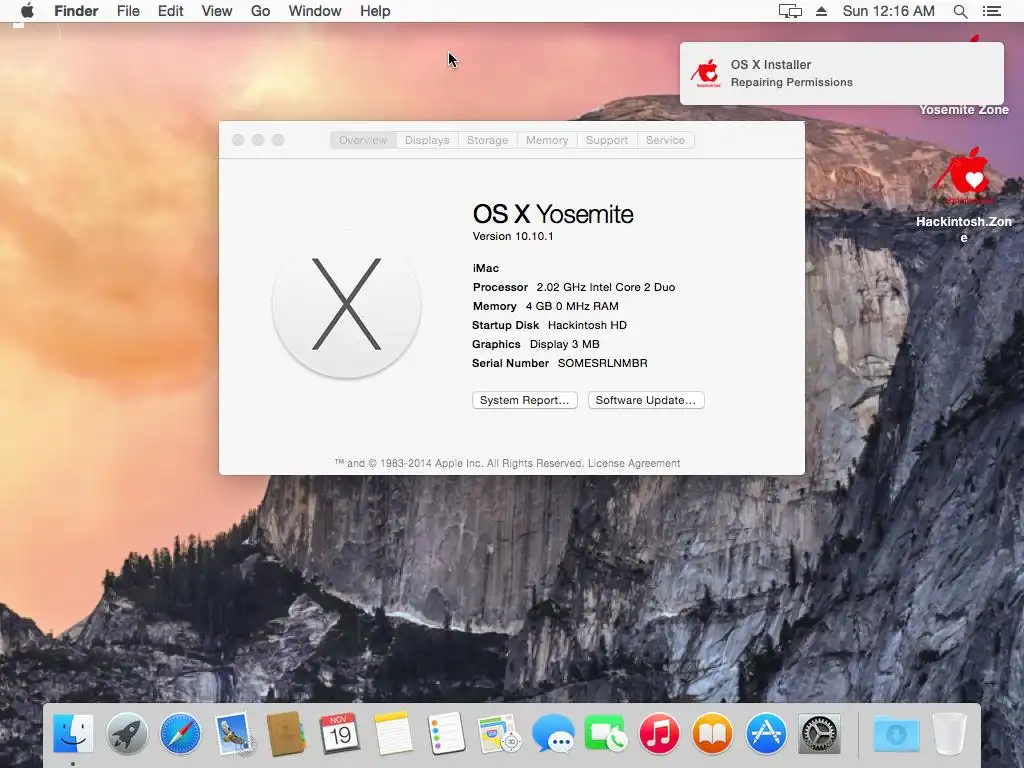The image size is (1024, 768).
Task: Open Notes yellow pad icon in Dock
Action: pyautogui.click(x=393, y=733)
